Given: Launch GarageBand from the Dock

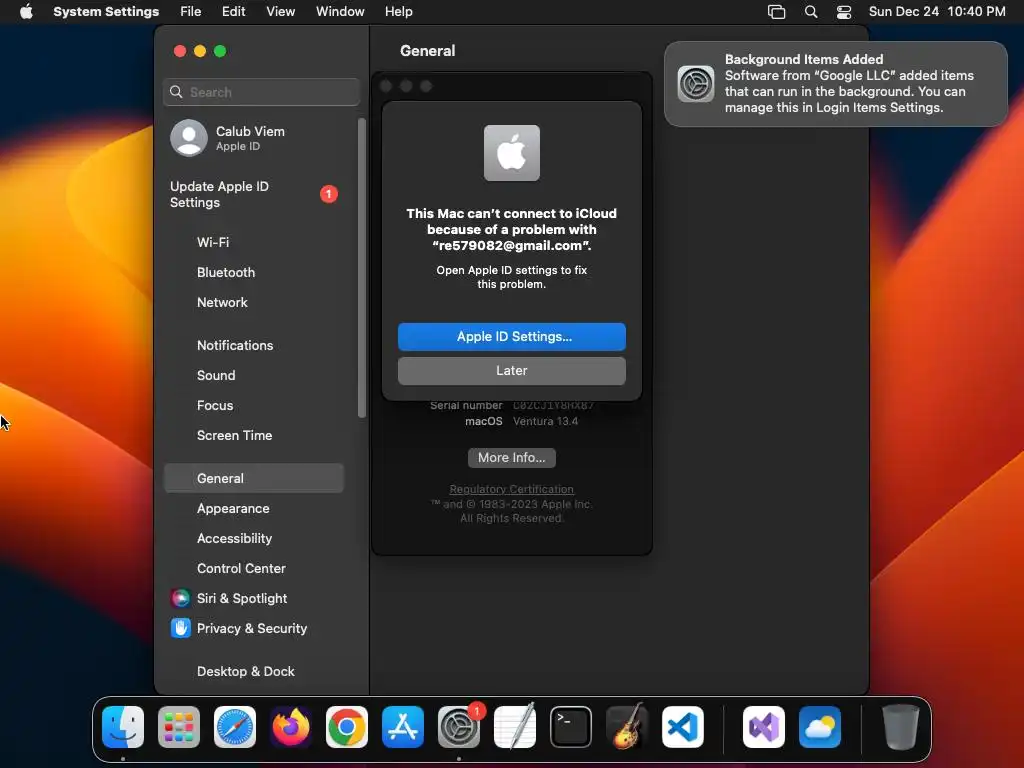Looking at the screenshot, I should (627, 727).
